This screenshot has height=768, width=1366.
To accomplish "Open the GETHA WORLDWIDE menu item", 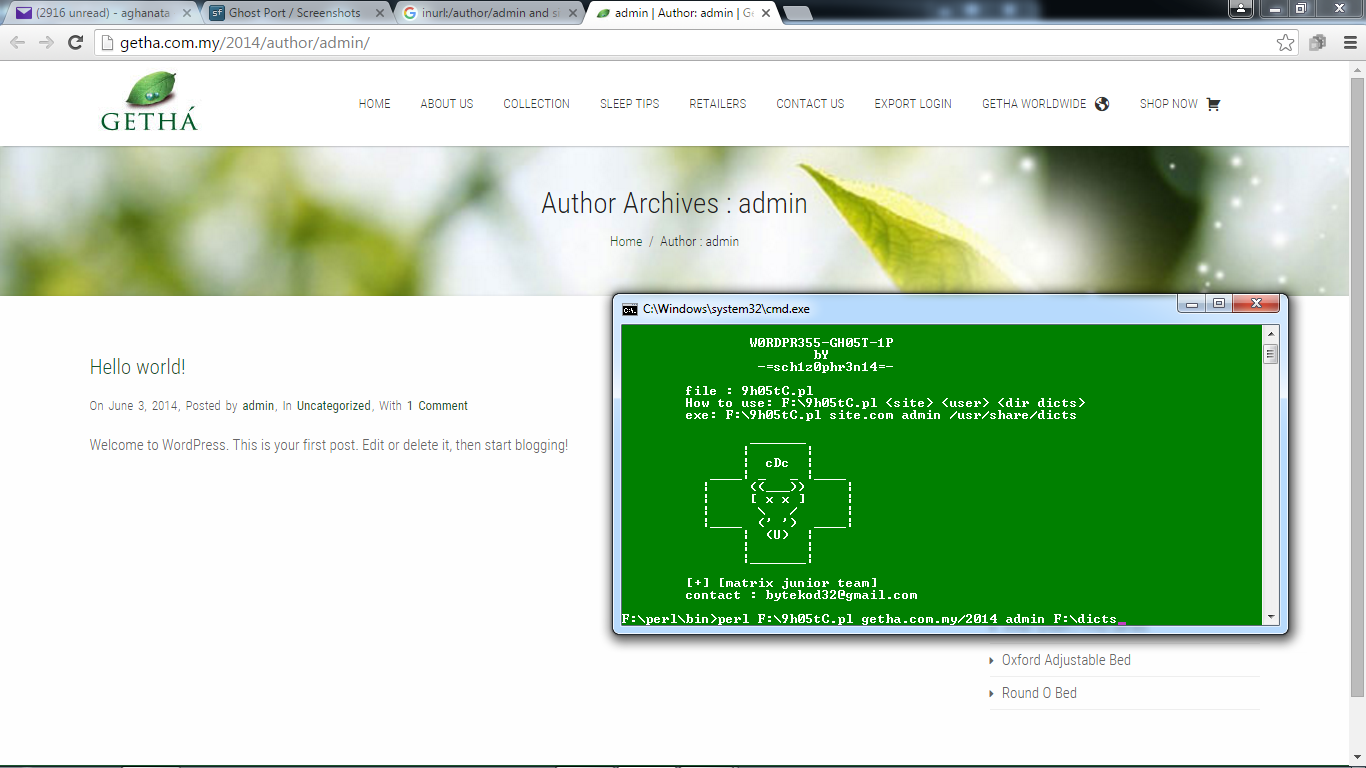I will [x=1034, y=104].
